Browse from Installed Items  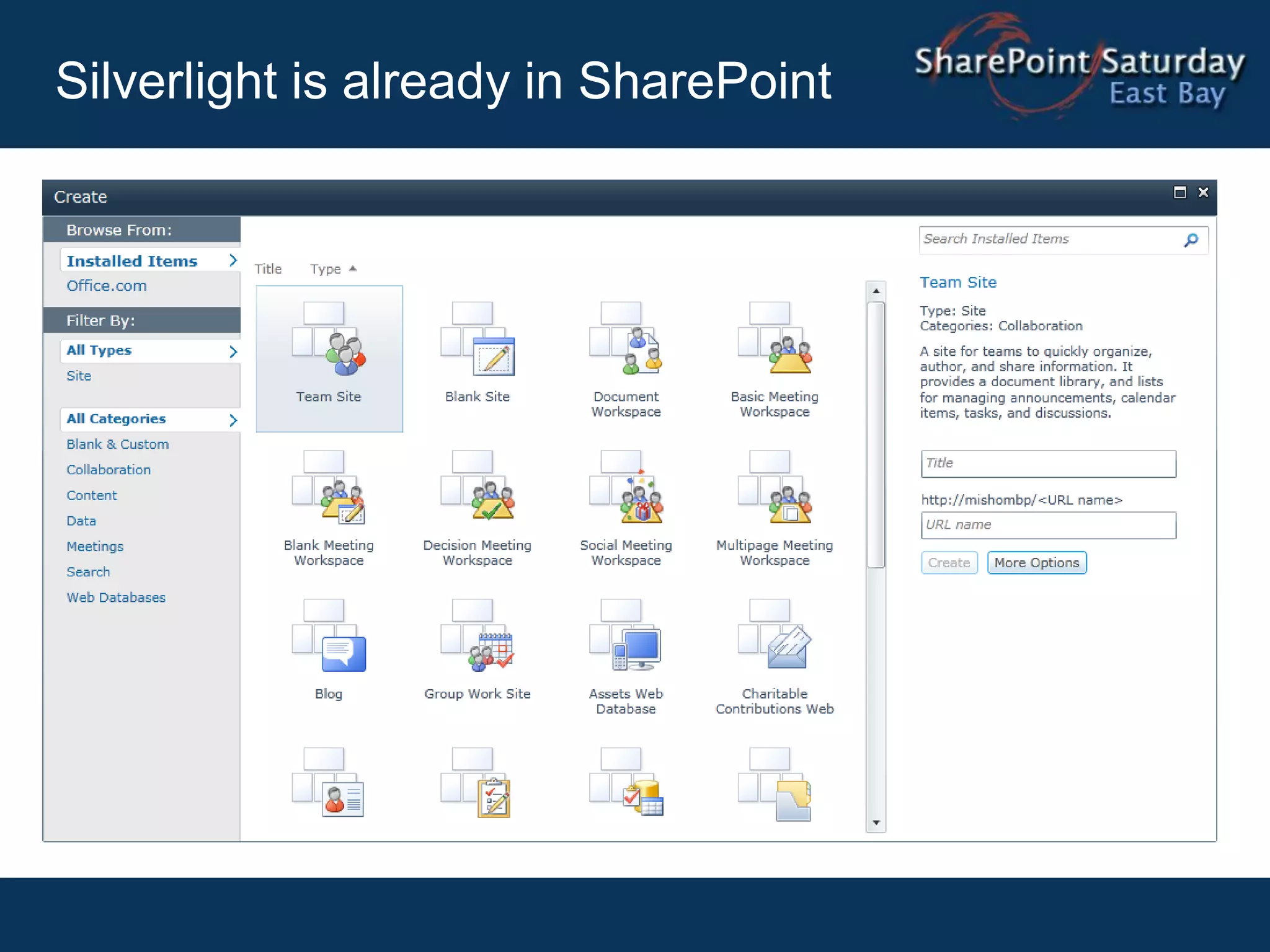(x=132, y=261)
